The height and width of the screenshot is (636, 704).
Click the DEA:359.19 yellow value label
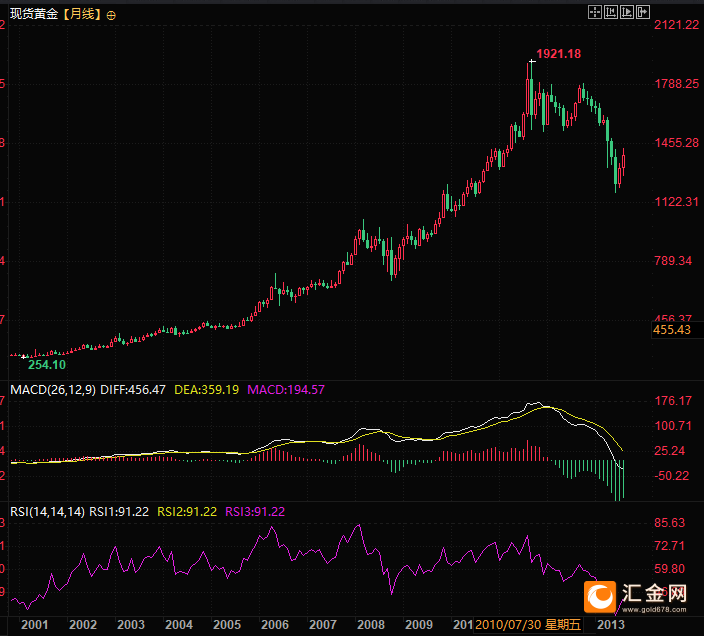(206, 389)
